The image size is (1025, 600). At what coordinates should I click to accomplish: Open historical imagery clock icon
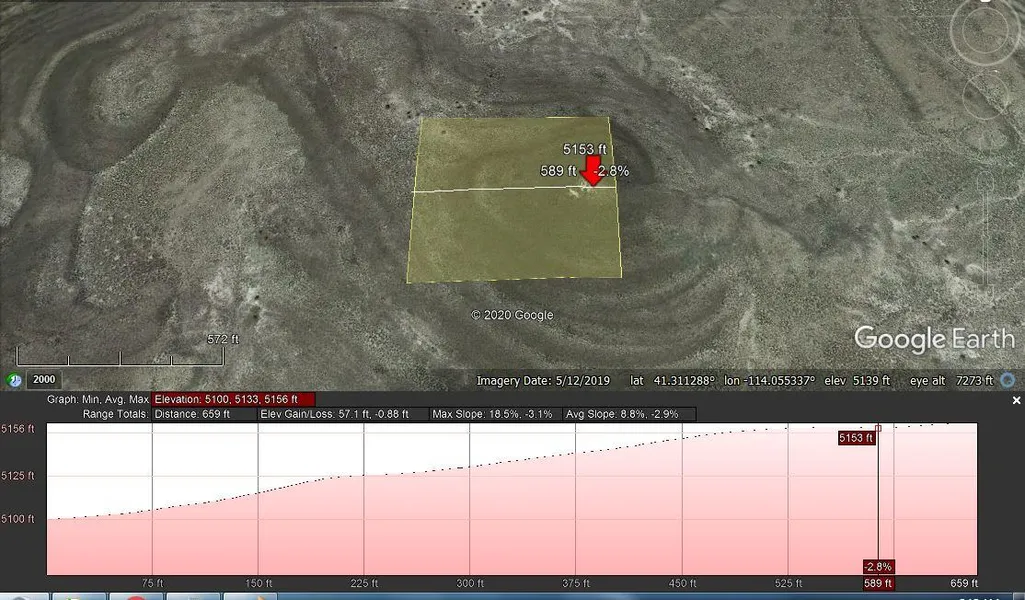click(x=15, y=380)
